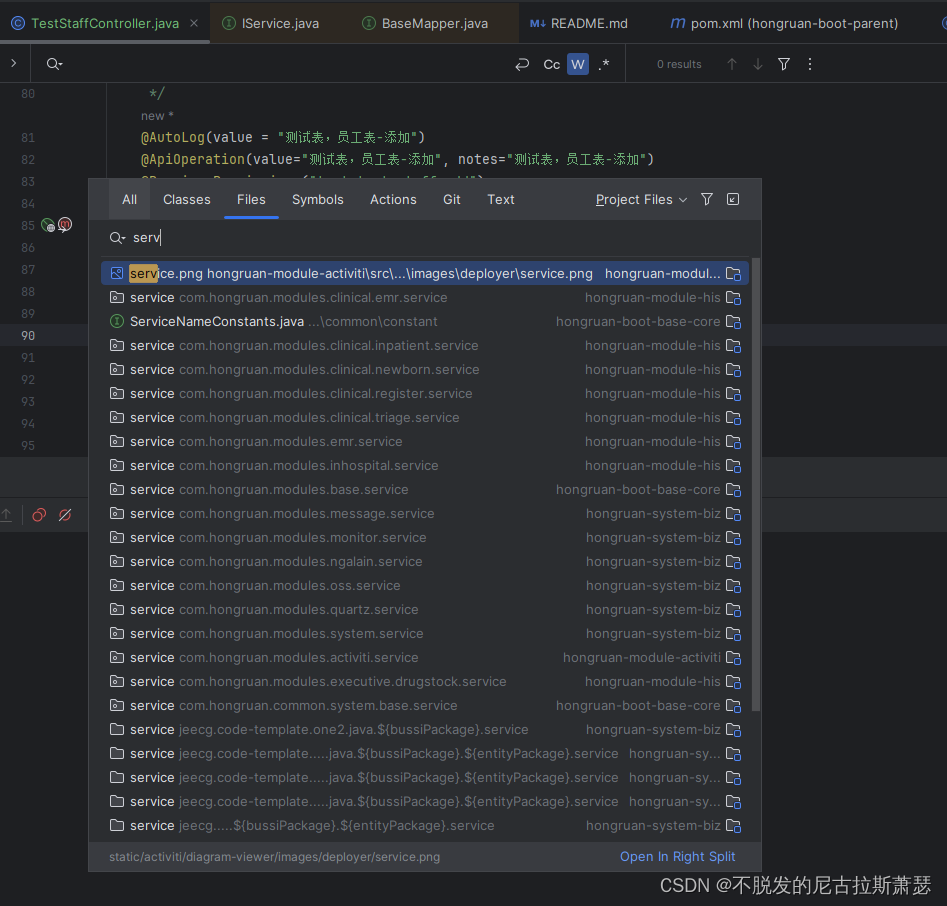The image size is (947, 906).
Task: Switch to IService.java editor tab
Action: click(270, 24)
